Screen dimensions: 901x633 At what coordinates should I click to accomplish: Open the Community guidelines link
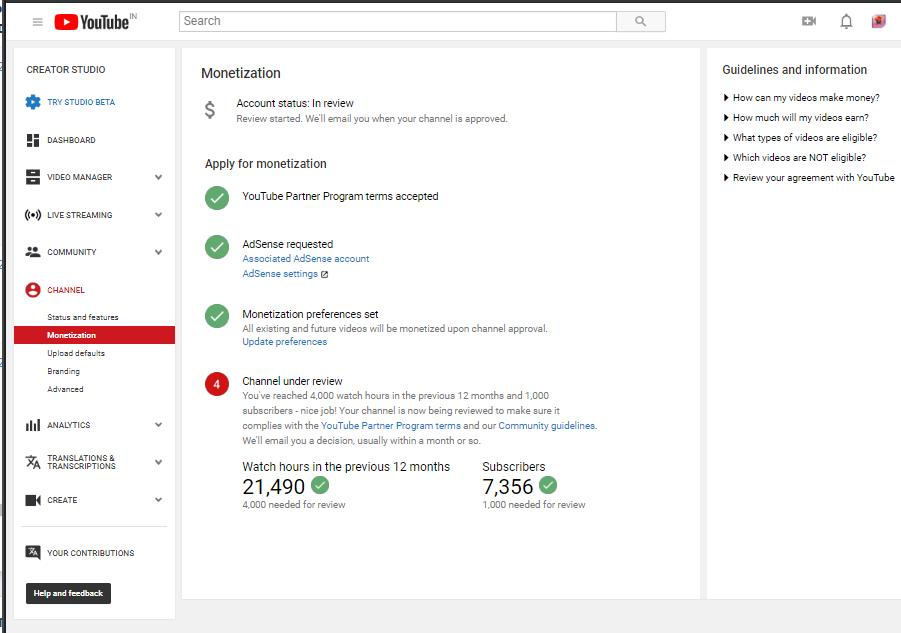click(x=546, y=426)
